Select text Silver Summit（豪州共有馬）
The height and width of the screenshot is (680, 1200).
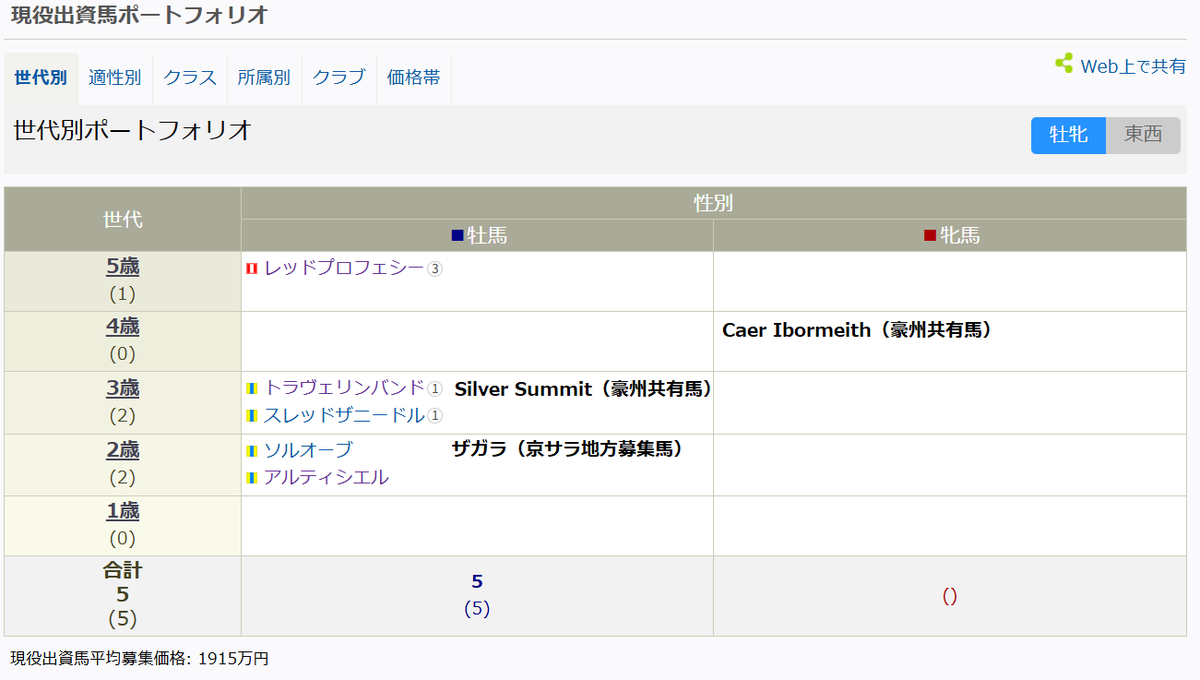coord(583,389)
